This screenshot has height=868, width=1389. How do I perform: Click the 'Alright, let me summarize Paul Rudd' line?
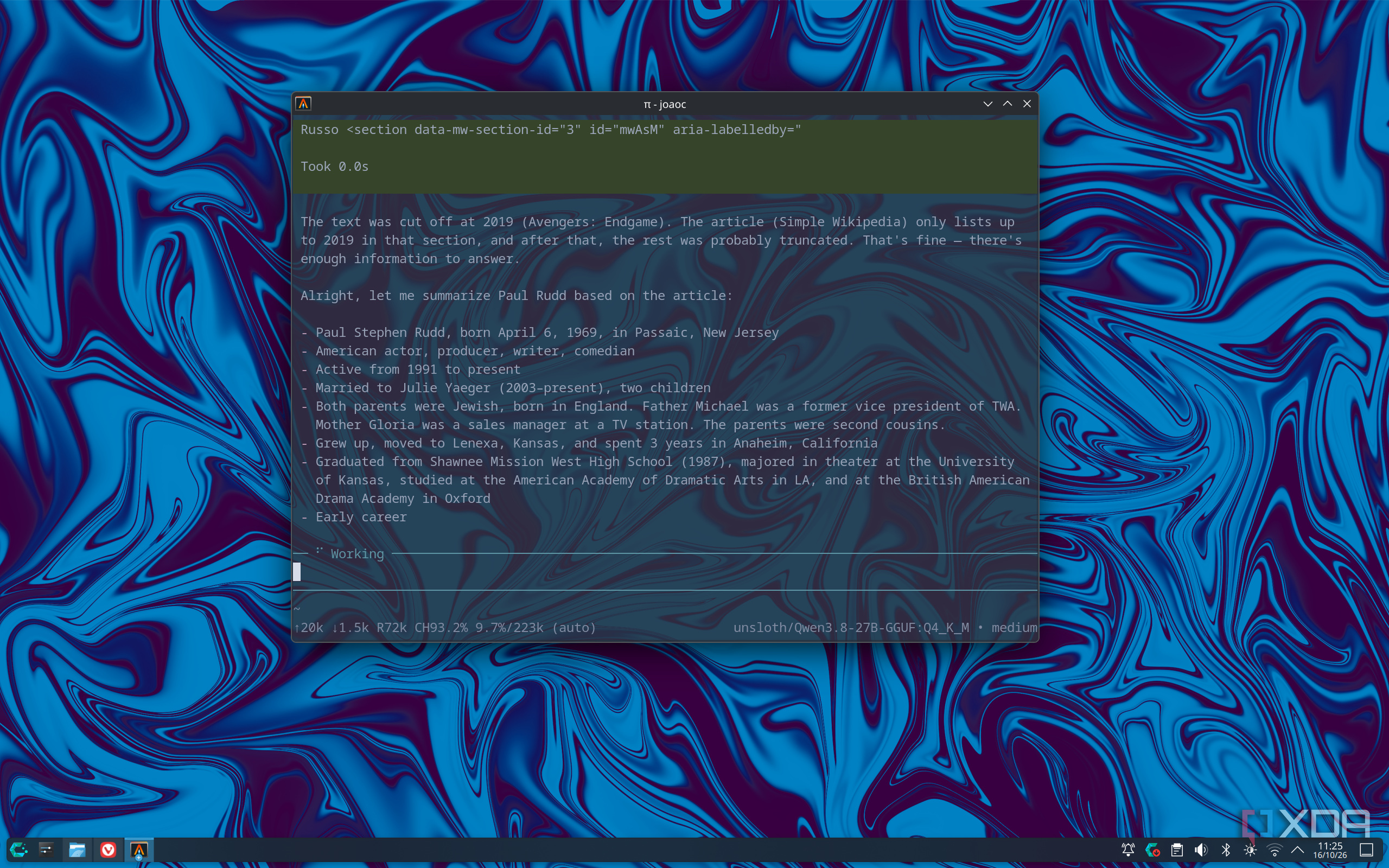pos(517,296)
